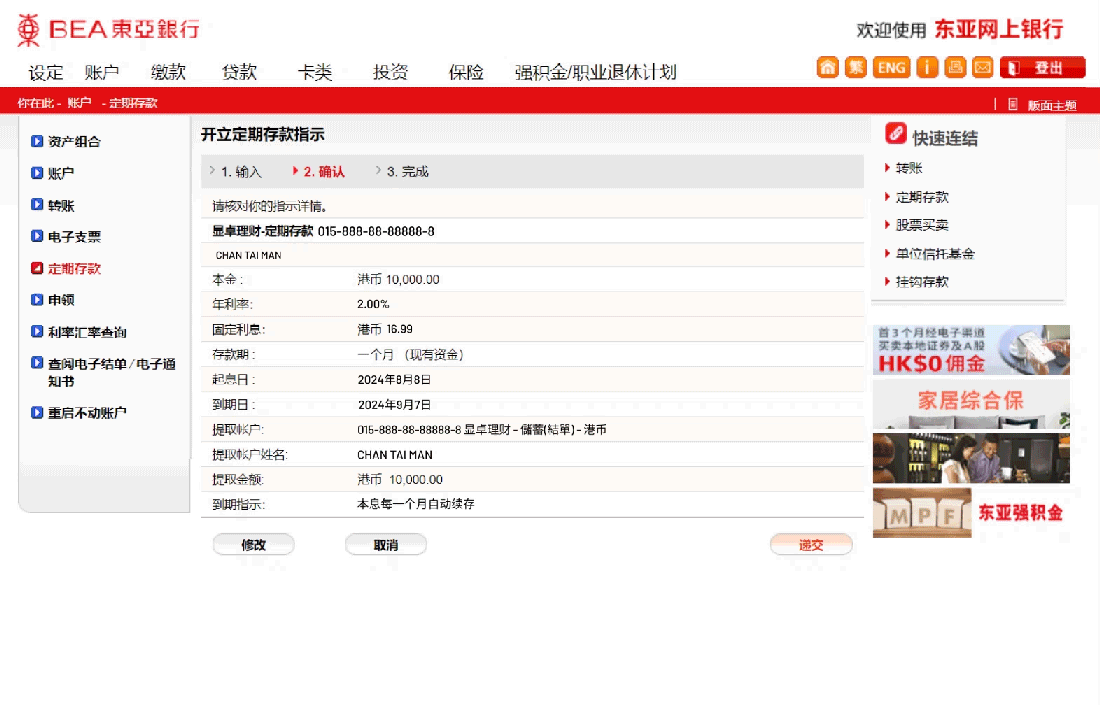Select 查阅电子结单/电子通知书 in sidebar
The height and width of the screenshot is (705, 1100).
[112, 372]
